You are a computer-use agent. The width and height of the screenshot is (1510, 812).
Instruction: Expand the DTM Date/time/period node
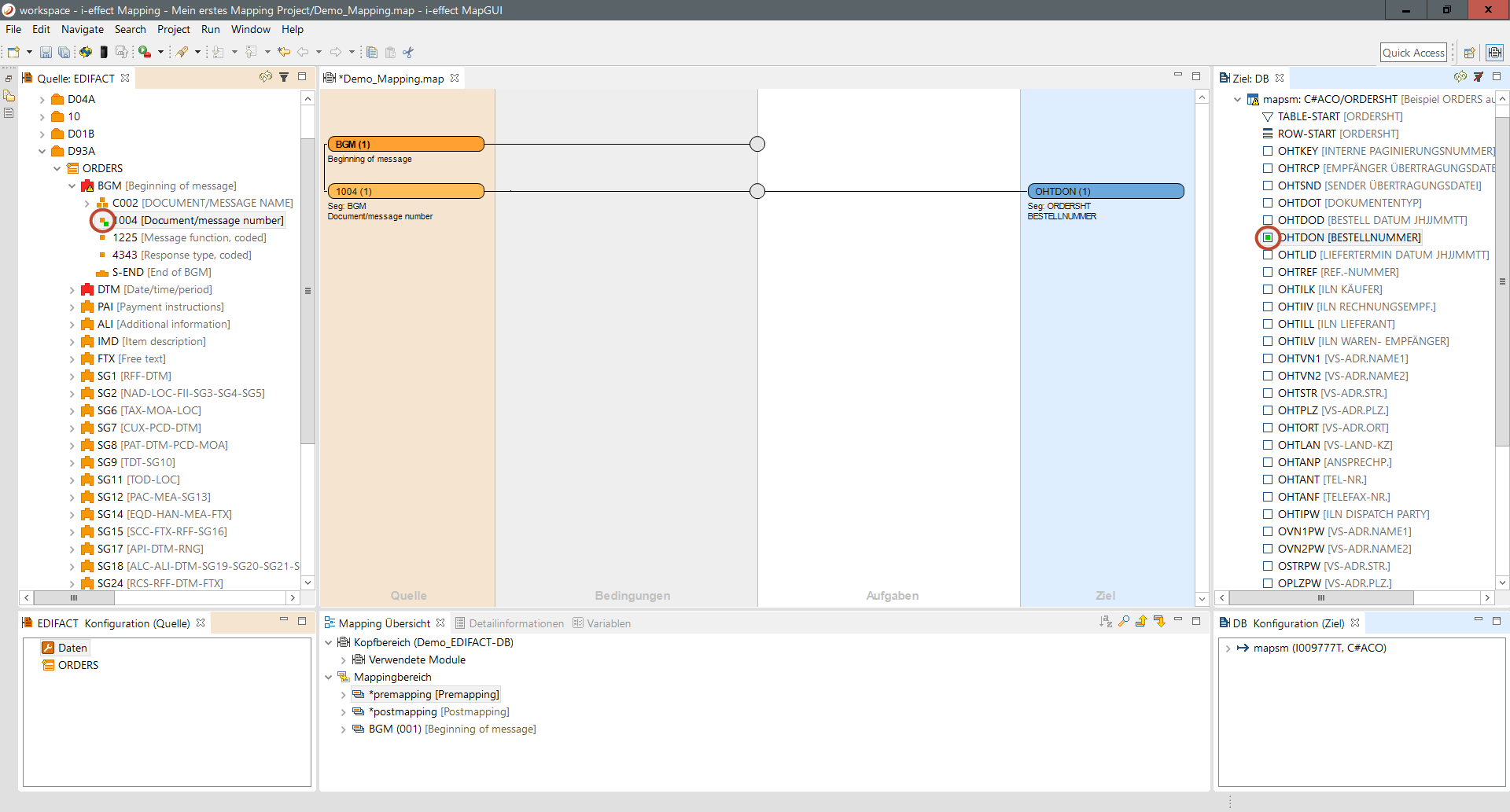point(72,290)
